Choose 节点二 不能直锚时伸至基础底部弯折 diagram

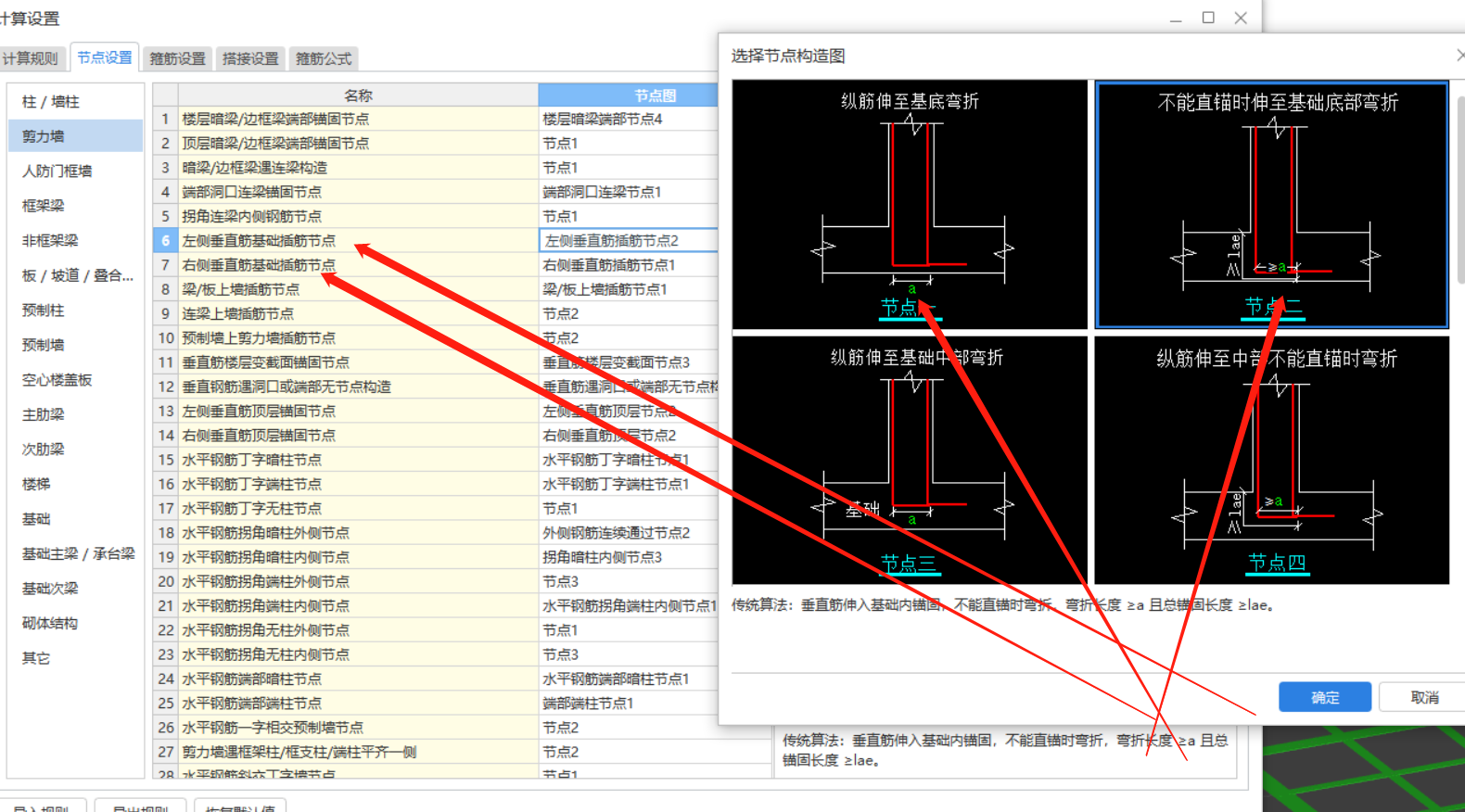[1271, 204]
